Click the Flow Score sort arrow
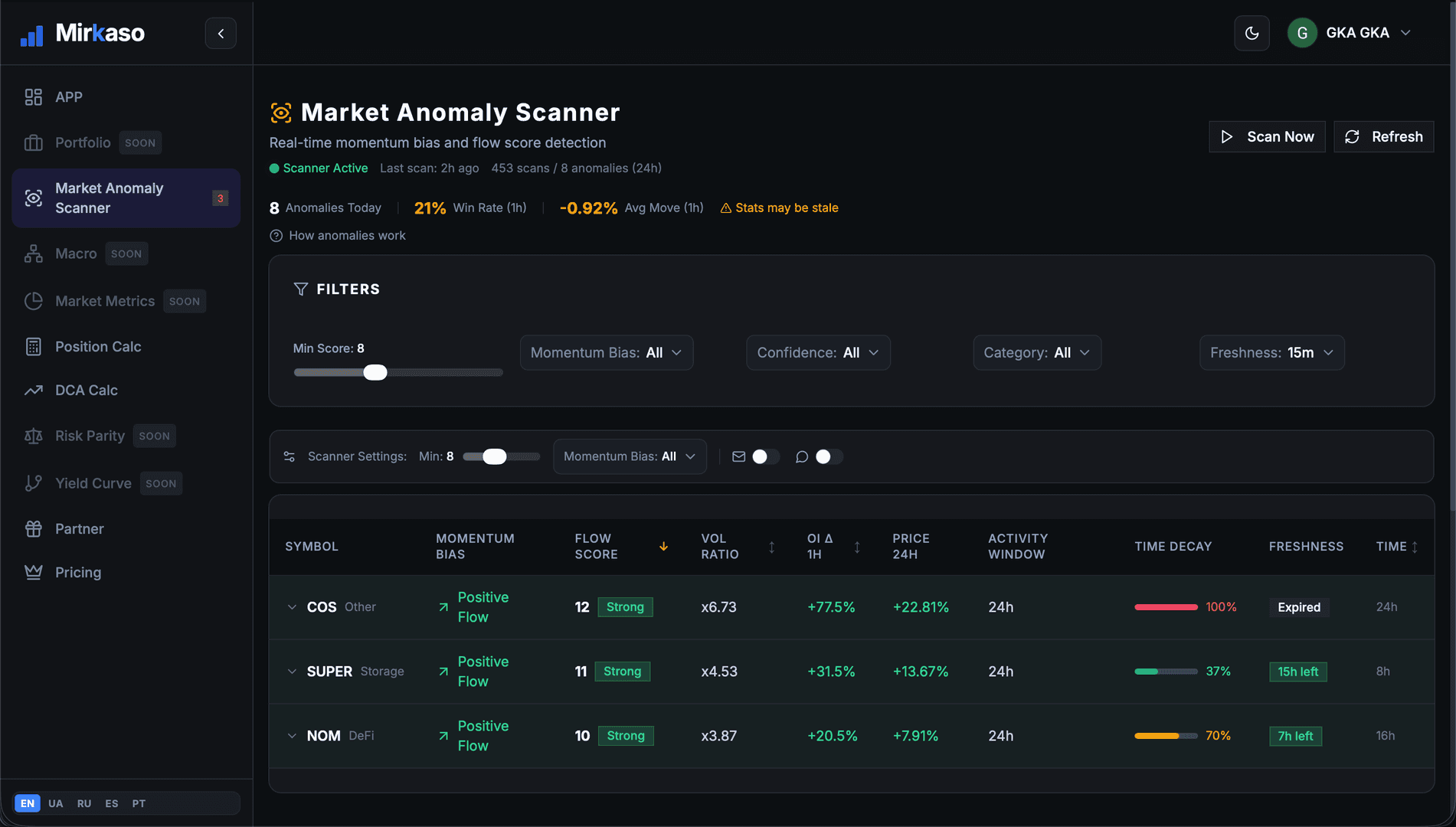1456x827 pixels. click(663, 546)
